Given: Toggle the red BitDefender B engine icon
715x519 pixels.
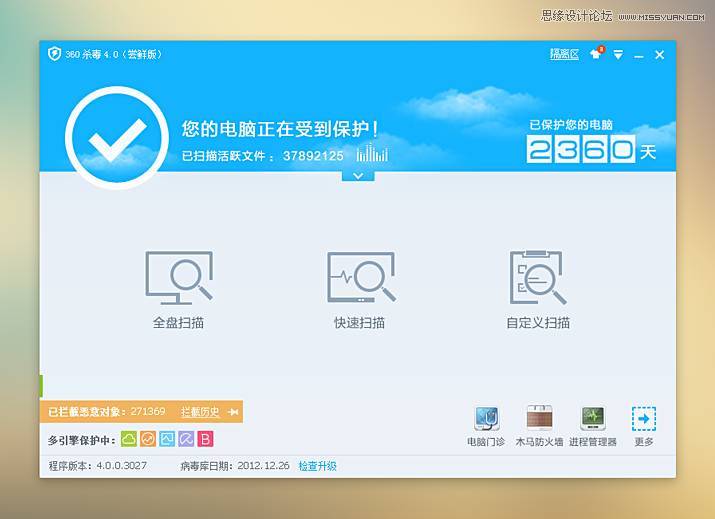Looking at the screenshot, I should [x=205, y=439].
